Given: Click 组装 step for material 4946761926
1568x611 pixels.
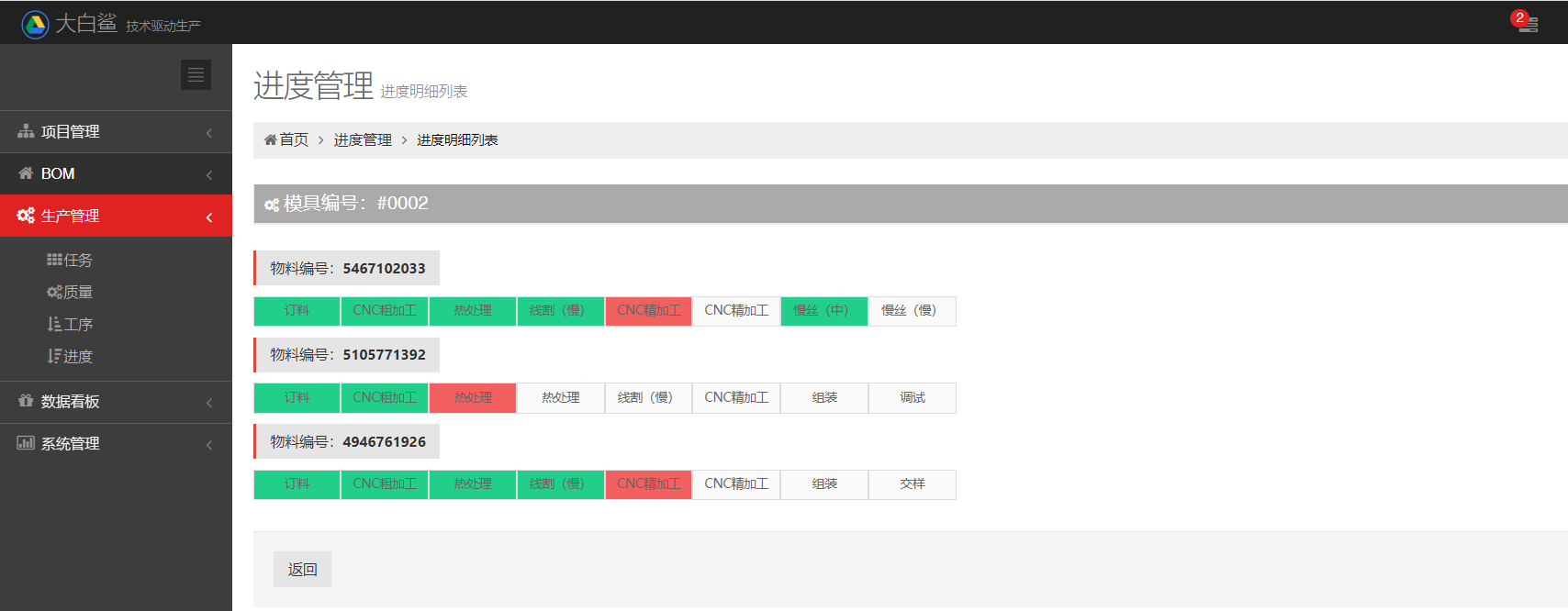Looking at the screenshot, I should (x=824, y=484).
